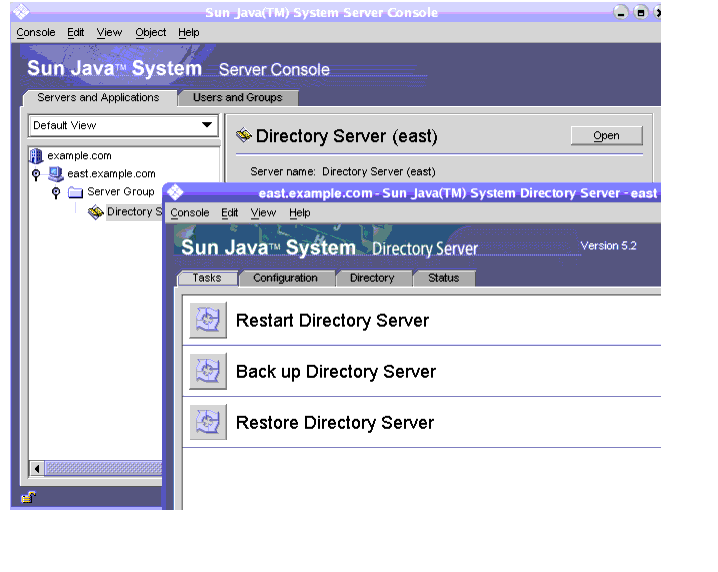This screenshot has width=718, height=572.
Task: Click the padlock icon in Server Console status bar
Action: [x=29, y=497]
